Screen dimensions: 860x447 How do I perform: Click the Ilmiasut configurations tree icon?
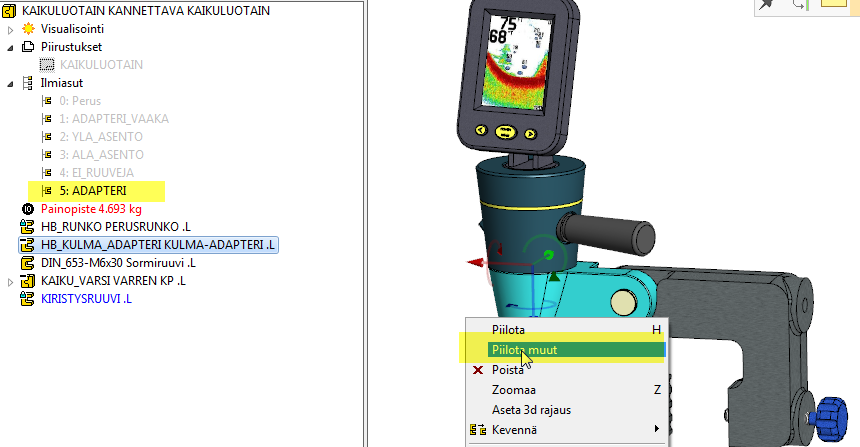point(27,83)
